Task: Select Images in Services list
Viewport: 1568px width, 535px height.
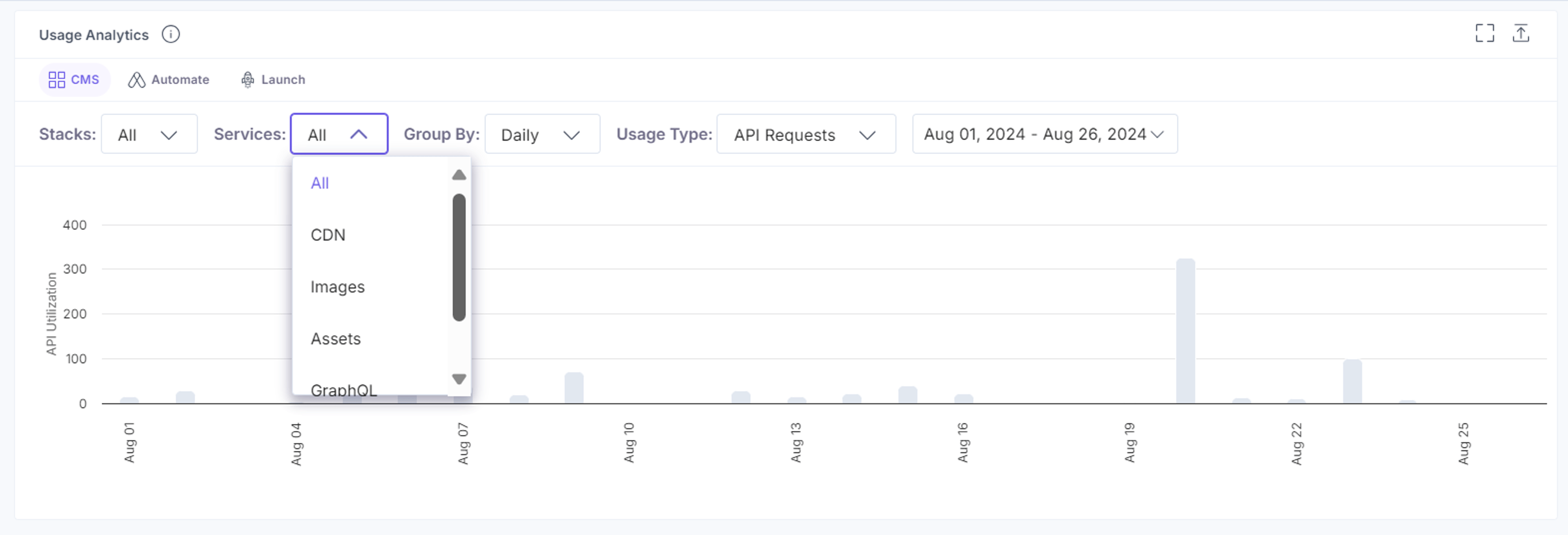Action: click(x=370, y=286)
